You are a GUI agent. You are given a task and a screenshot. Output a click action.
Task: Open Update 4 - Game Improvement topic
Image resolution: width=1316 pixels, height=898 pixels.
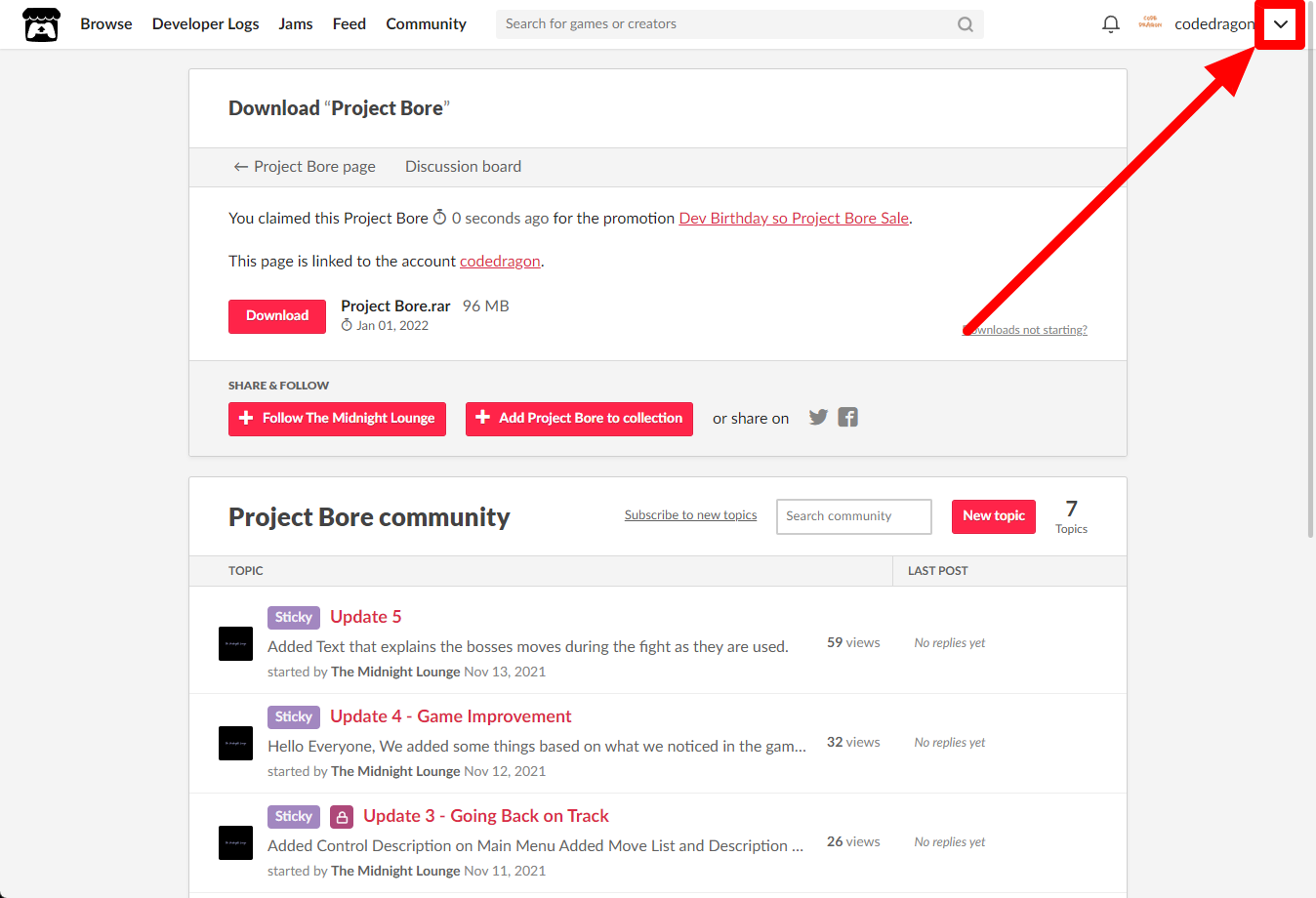pos(451,716)
